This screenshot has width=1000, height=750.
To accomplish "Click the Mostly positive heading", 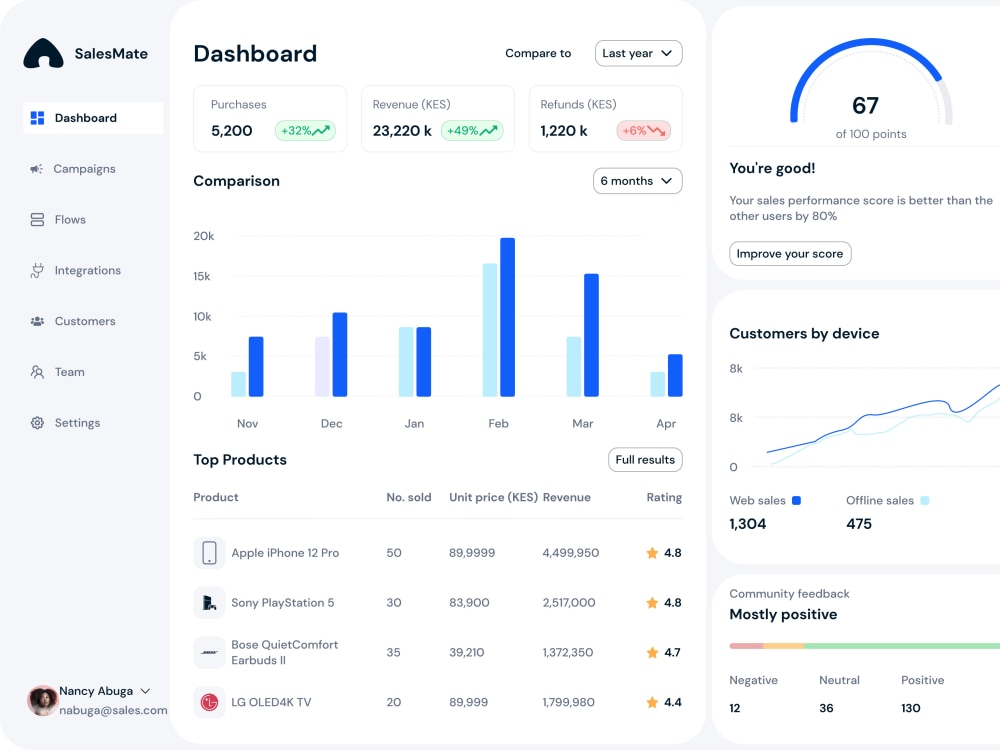I will (x=783, y=615).
